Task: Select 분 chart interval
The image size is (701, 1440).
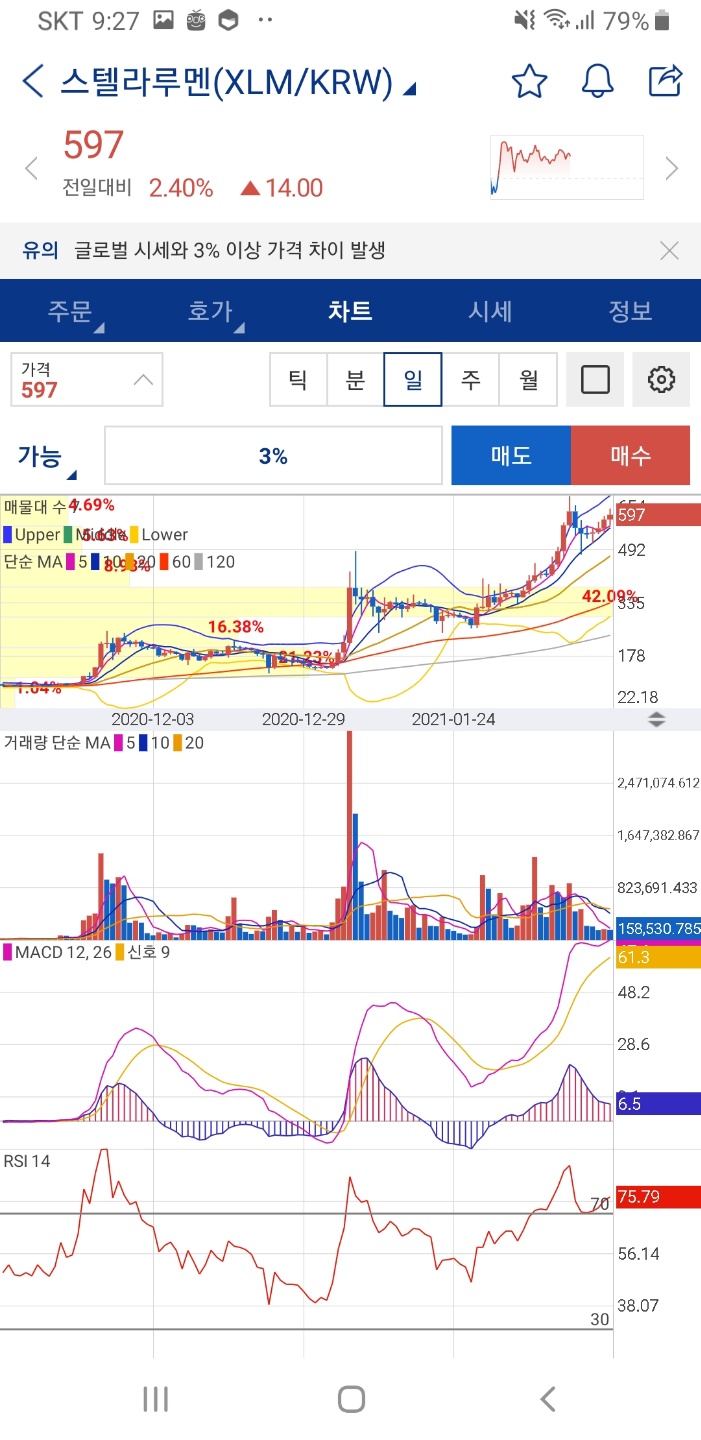Action: (x=355, y=379)
